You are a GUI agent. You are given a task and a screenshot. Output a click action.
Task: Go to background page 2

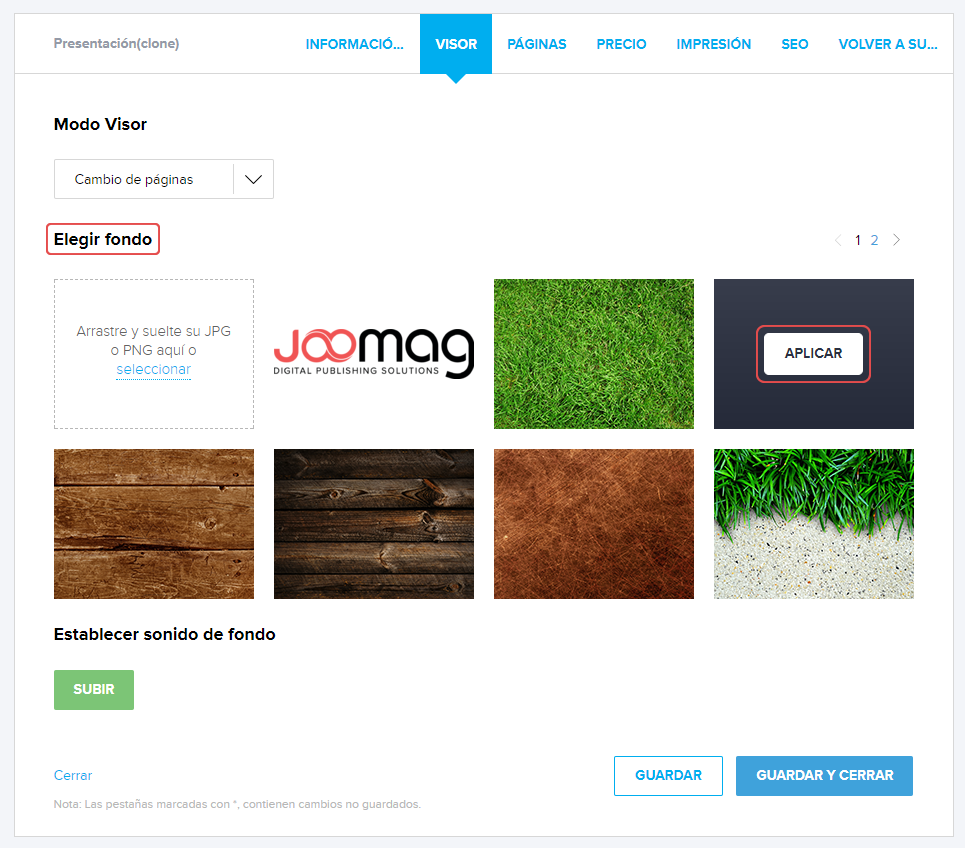(x=874, y=240)
